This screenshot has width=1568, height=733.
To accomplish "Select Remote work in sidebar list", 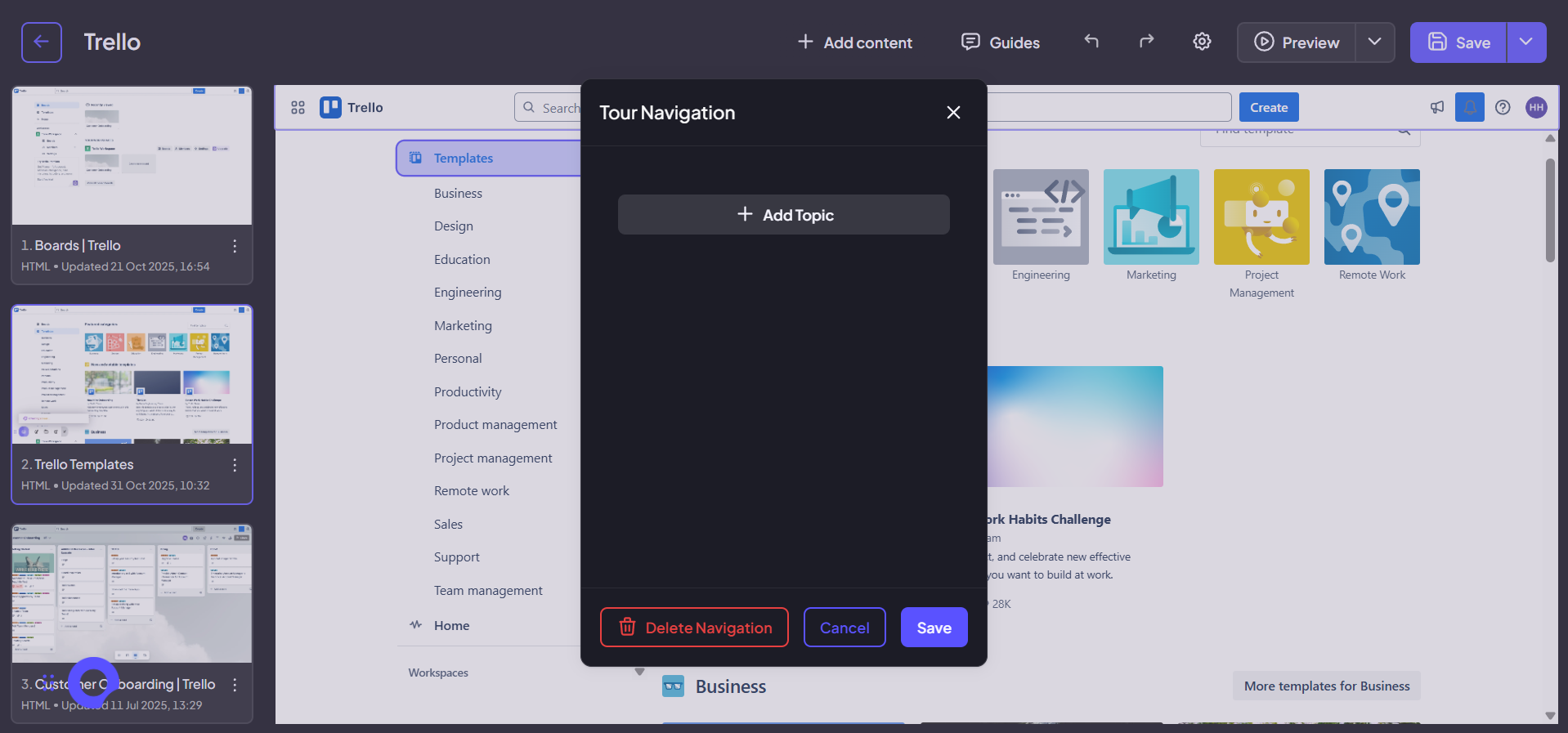I will [472, 491].
